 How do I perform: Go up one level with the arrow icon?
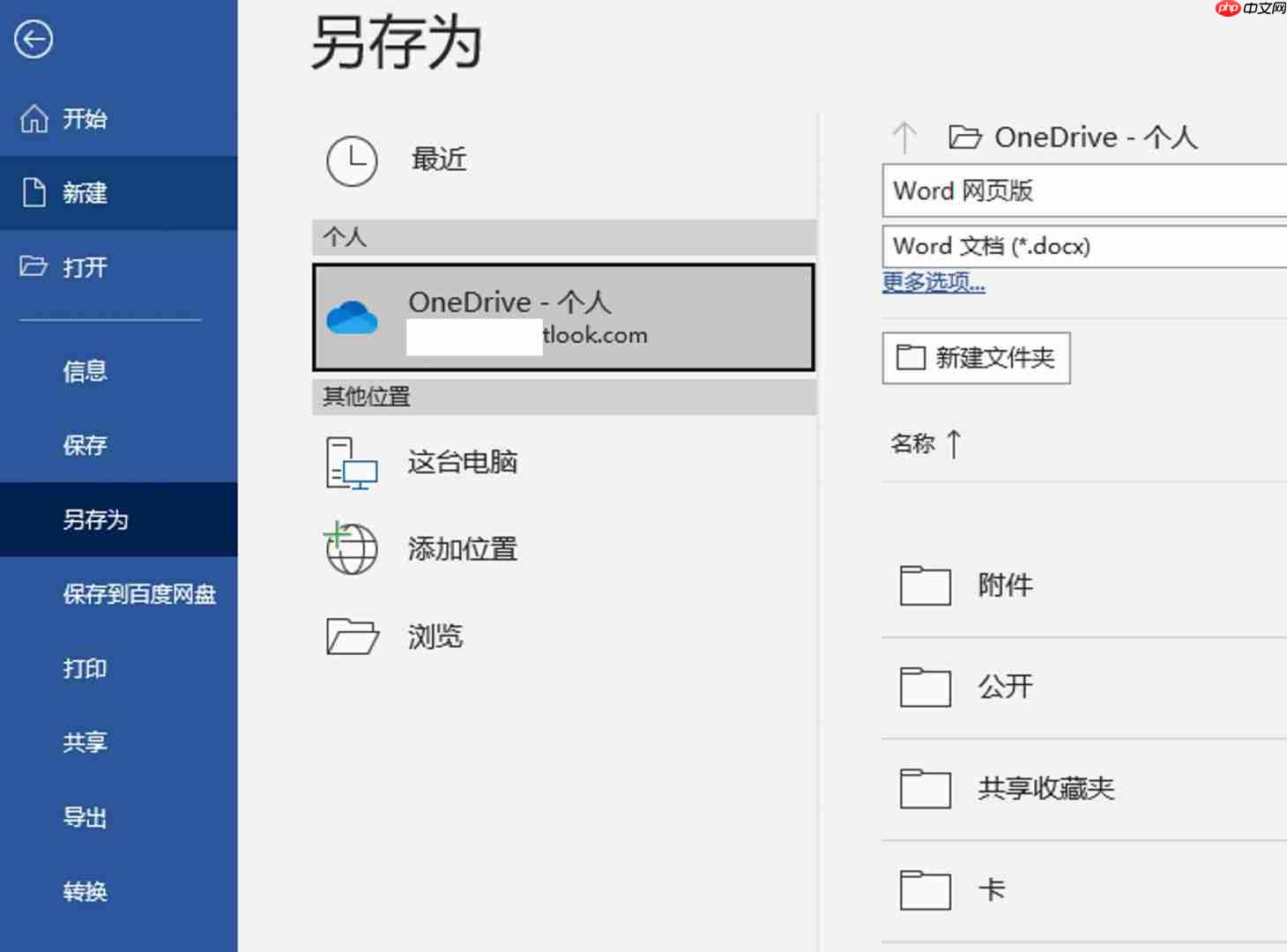[904, 138]
